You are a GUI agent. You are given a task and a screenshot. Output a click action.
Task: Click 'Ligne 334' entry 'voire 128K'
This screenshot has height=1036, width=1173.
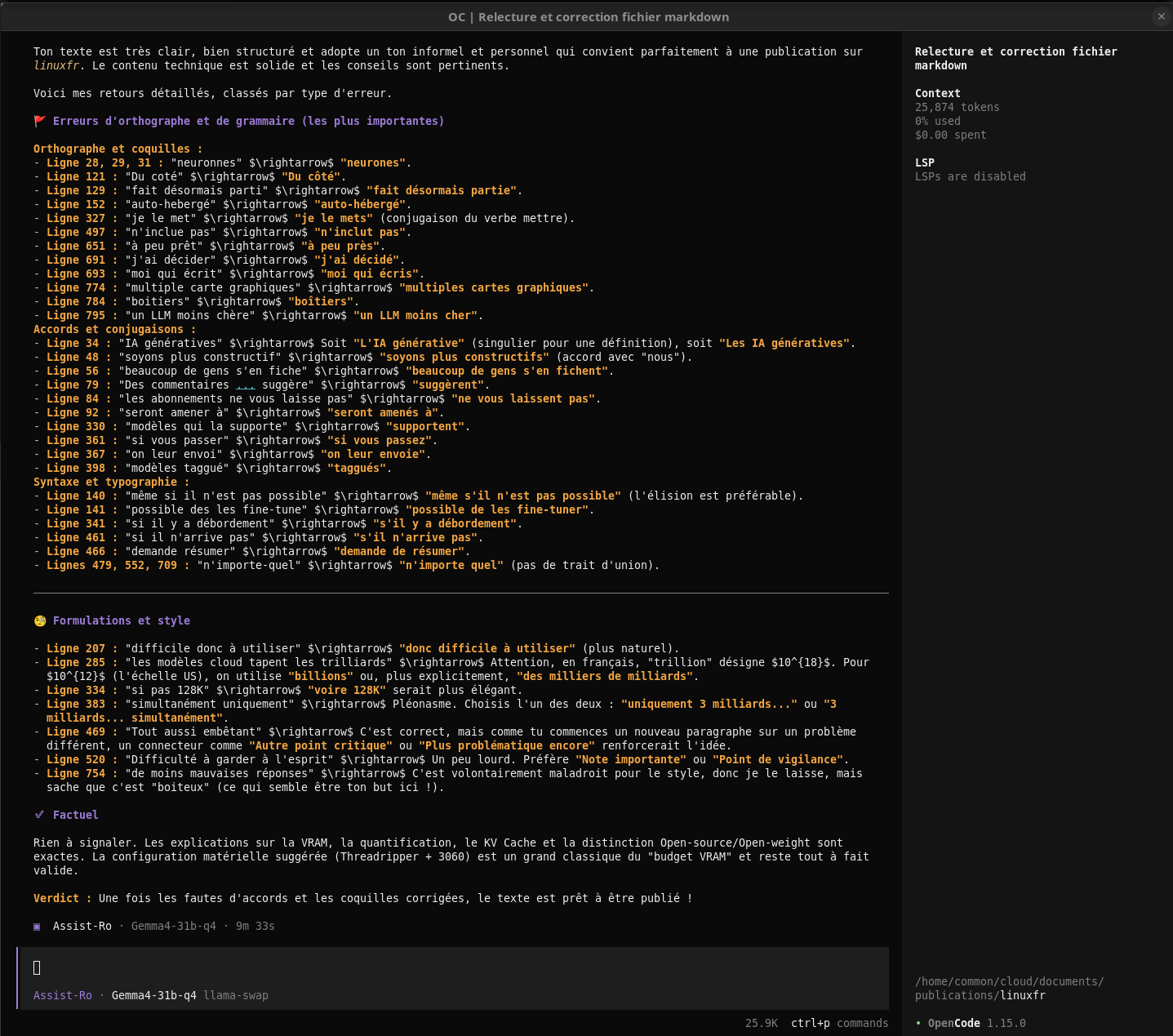pos(278,690)
